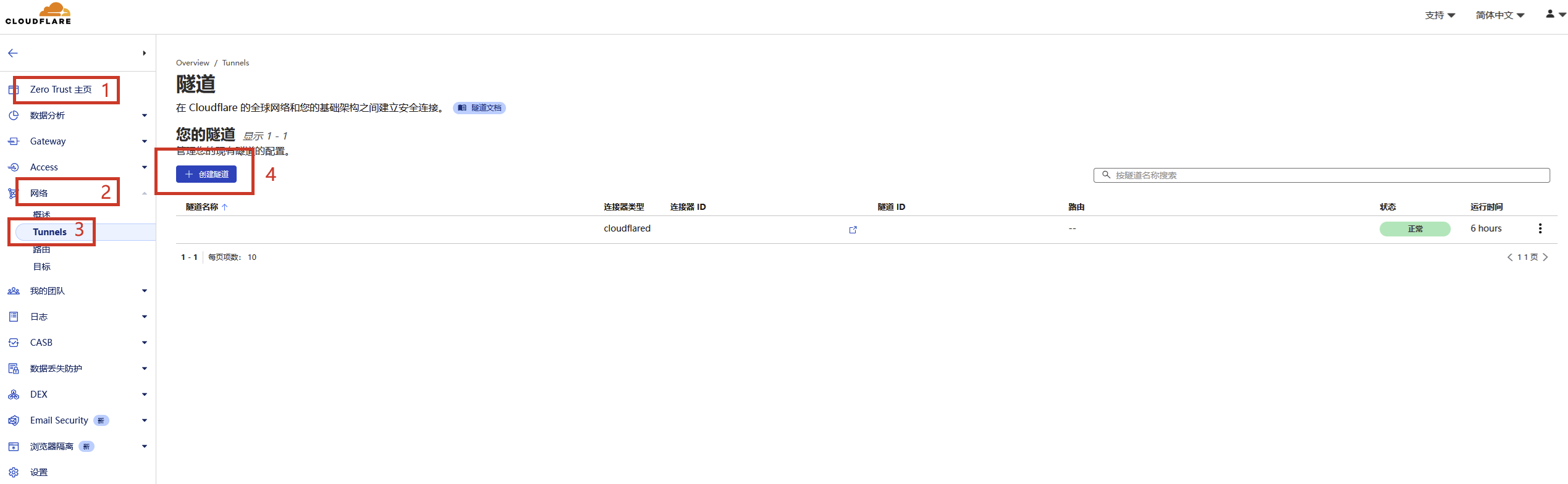Click the Cloudflare logo
Viewport: 1568px width, 484px height.
click(38, 14)
